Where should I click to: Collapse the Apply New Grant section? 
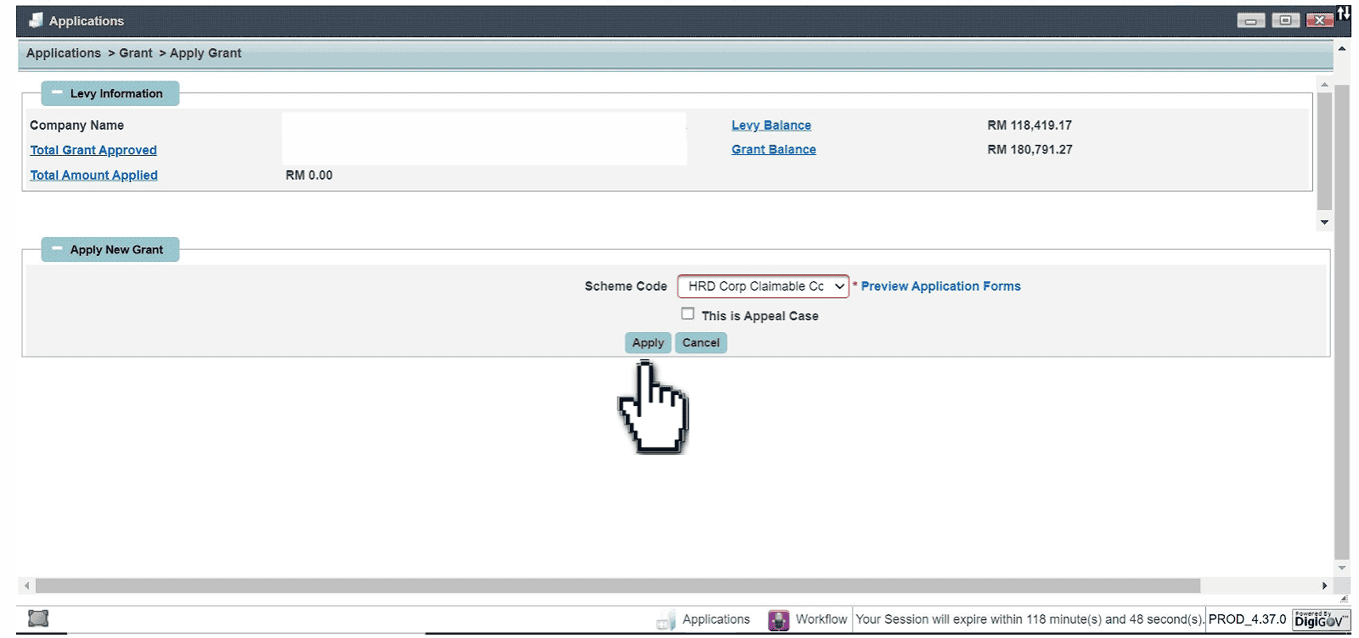pos(58,249)
